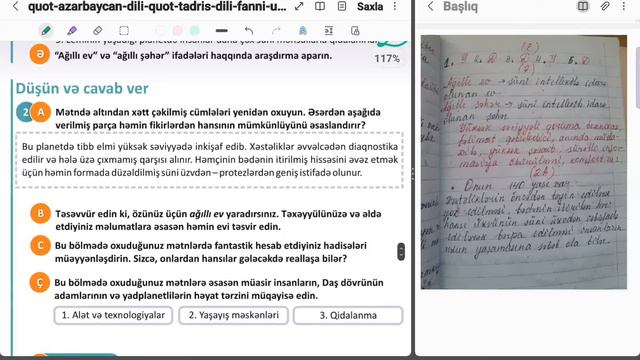640x360 pixels.
Task: Open more options menu in PDF pane
Action: coord(395,6)
